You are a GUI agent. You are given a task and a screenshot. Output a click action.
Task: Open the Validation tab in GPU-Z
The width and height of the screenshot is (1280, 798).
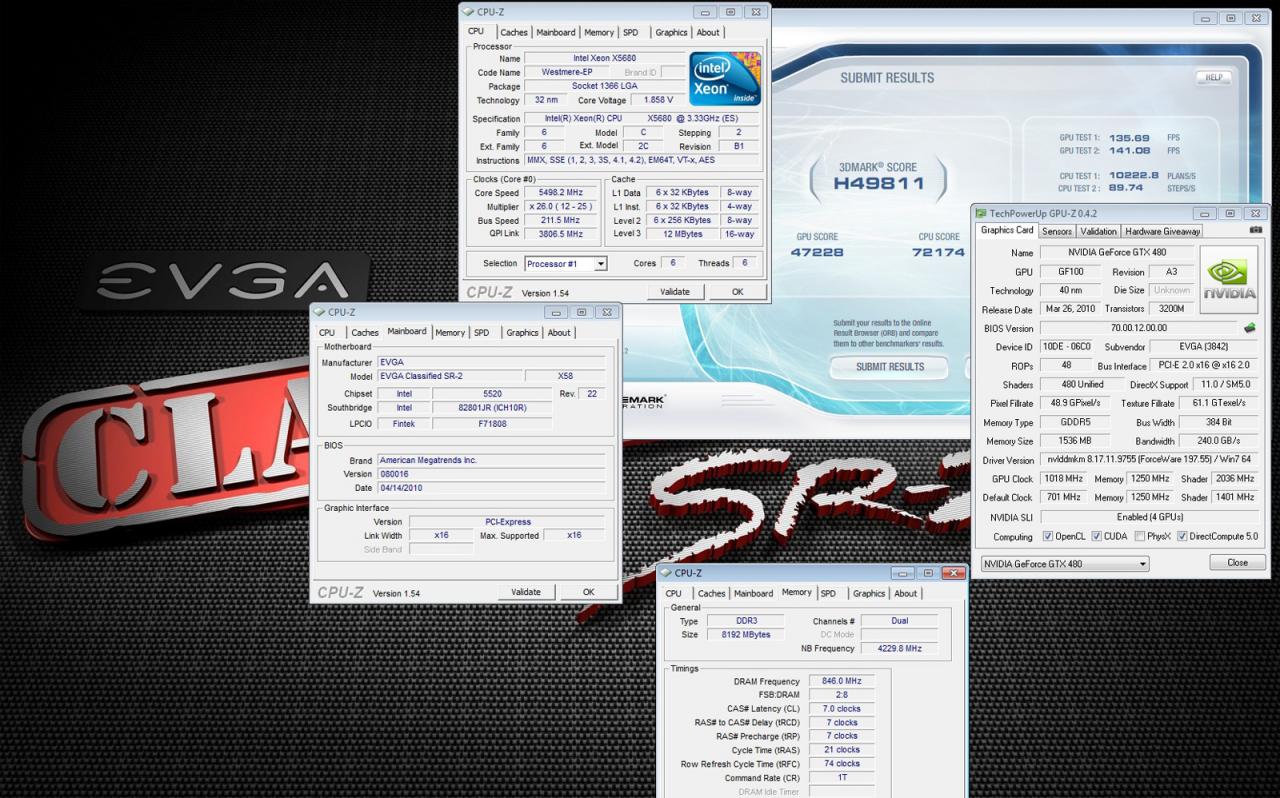pyautogui.click(x=1098, y=231)
